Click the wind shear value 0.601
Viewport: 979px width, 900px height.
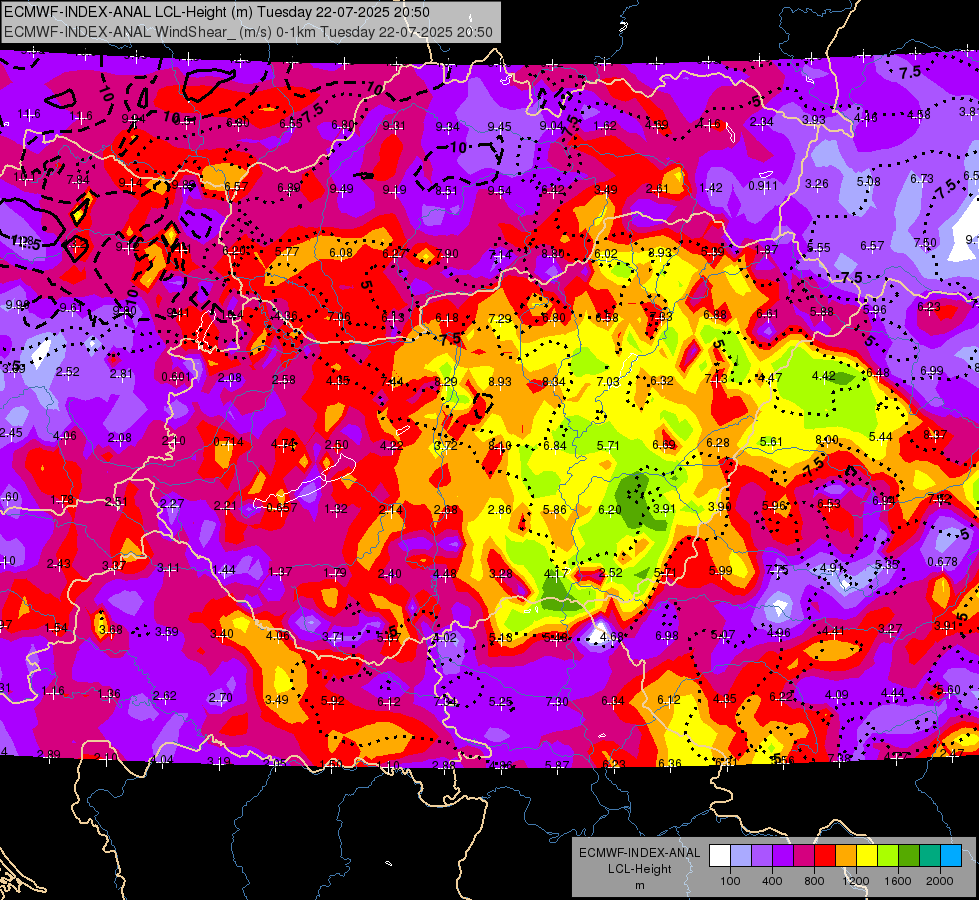coord(176,377)
